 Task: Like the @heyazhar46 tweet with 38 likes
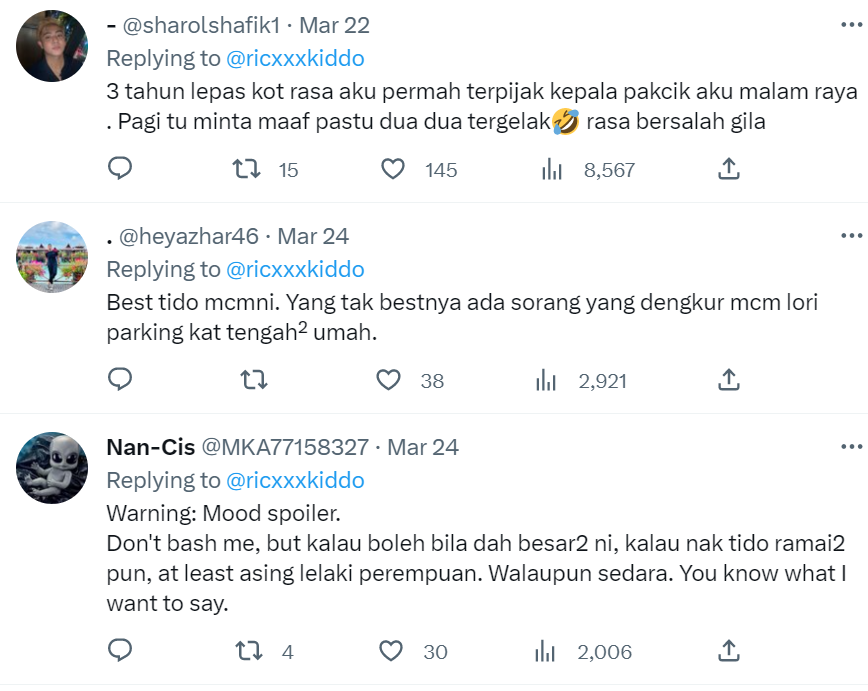pos(390,379)
